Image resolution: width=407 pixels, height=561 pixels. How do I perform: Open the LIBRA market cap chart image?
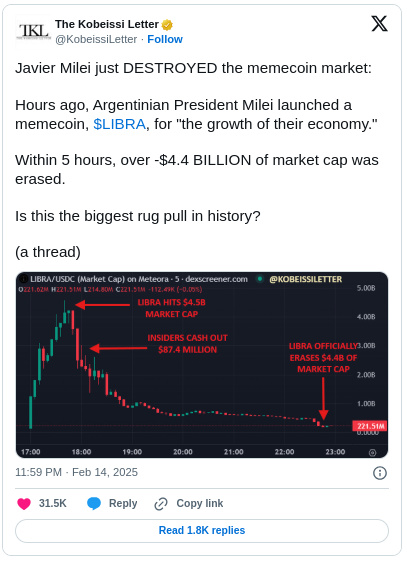tap(203, 367)
